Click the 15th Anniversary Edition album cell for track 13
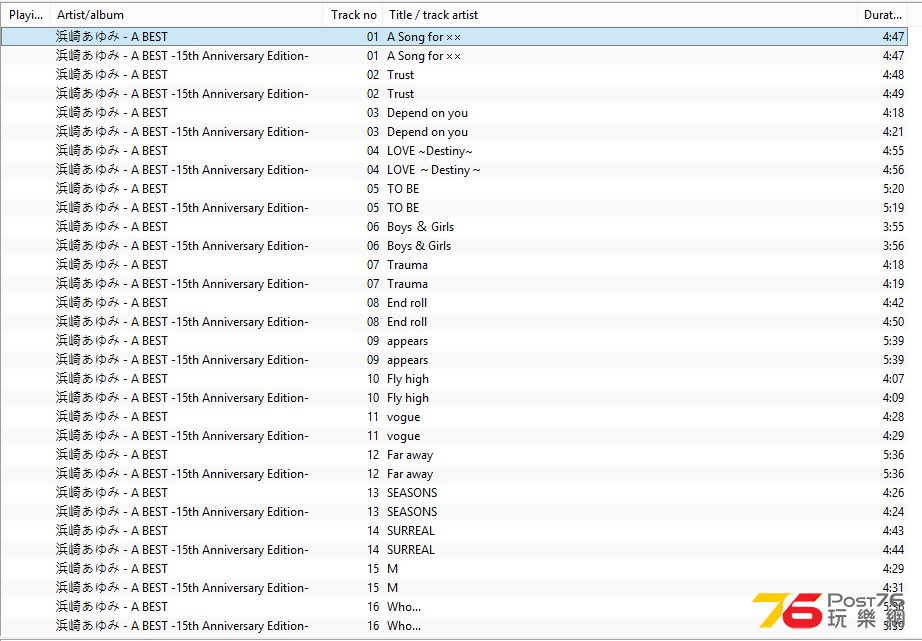 tap(182, 512)
